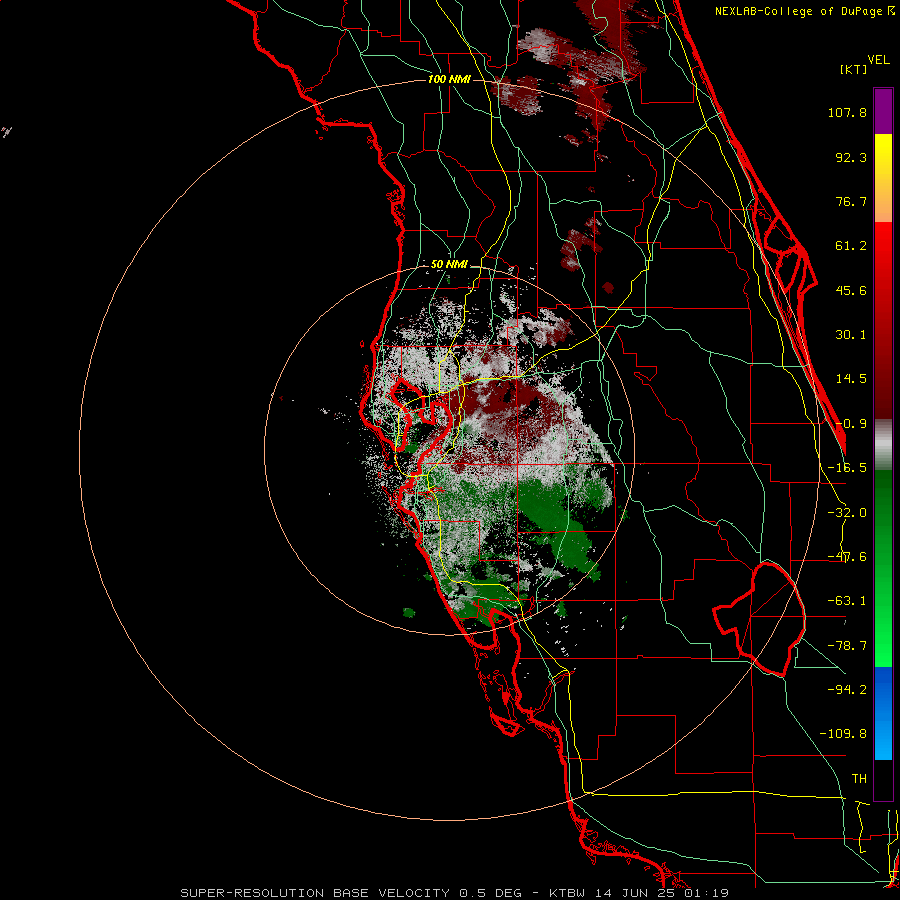Click the SUPER-RESOLUTION BASE VELOCITY caption
This screenshot has width=900, height=900.
point(454,893)
